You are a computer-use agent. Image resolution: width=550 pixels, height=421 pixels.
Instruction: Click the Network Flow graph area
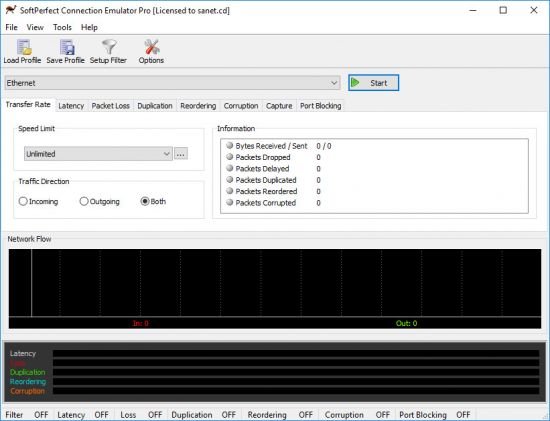coord(275,283)
